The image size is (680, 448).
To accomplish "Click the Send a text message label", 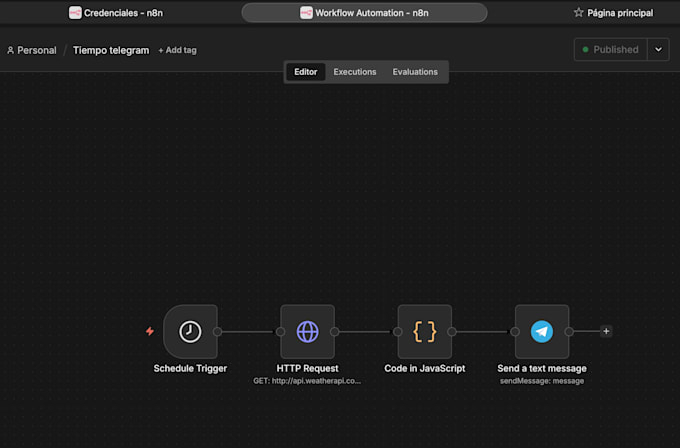I will click(542, 368).
